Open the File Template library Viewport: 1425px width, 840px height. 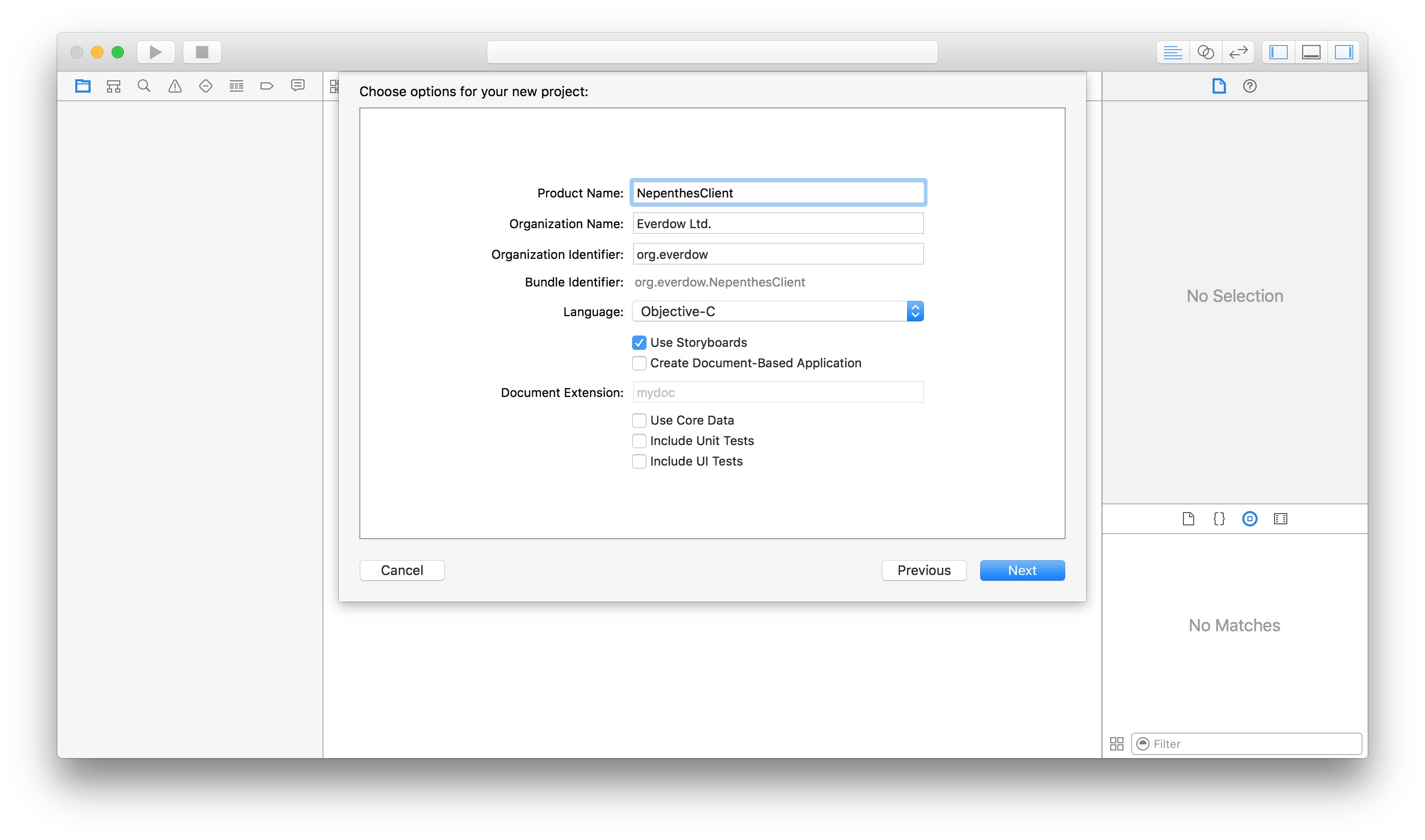tap(1188, 519)
